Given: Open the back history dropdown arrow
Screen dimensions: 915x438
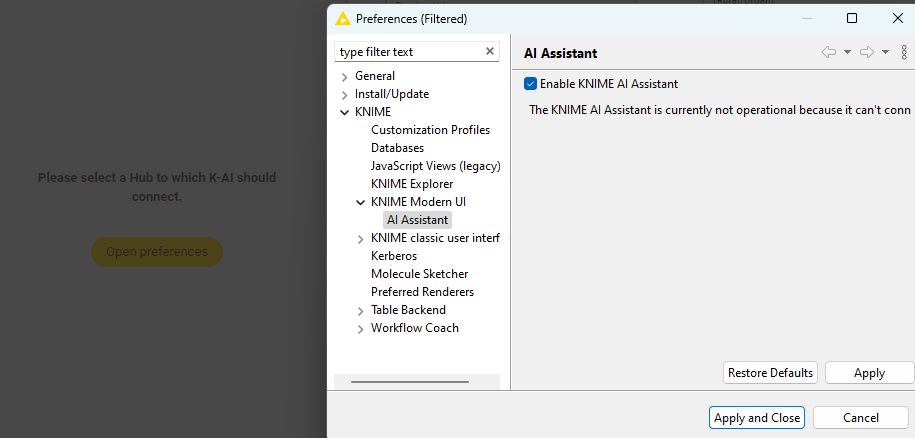Looking at the screenshot, I should 847,52.
